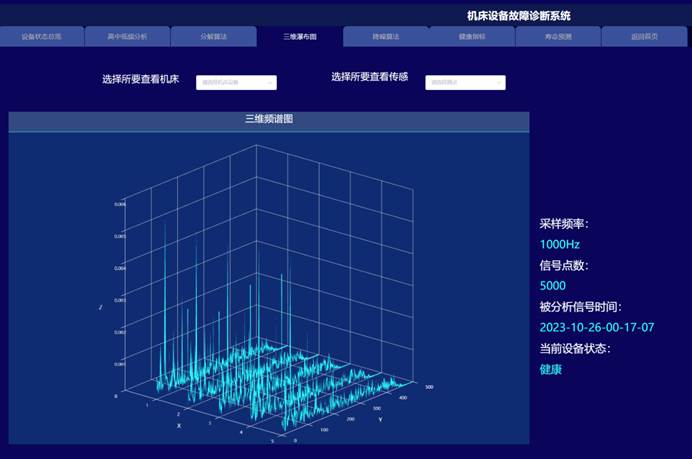Viewport: 692px width, 459px height.
Task: Open the 选择所要查看传感 sensor dropdown
Action: click(465, 83)
